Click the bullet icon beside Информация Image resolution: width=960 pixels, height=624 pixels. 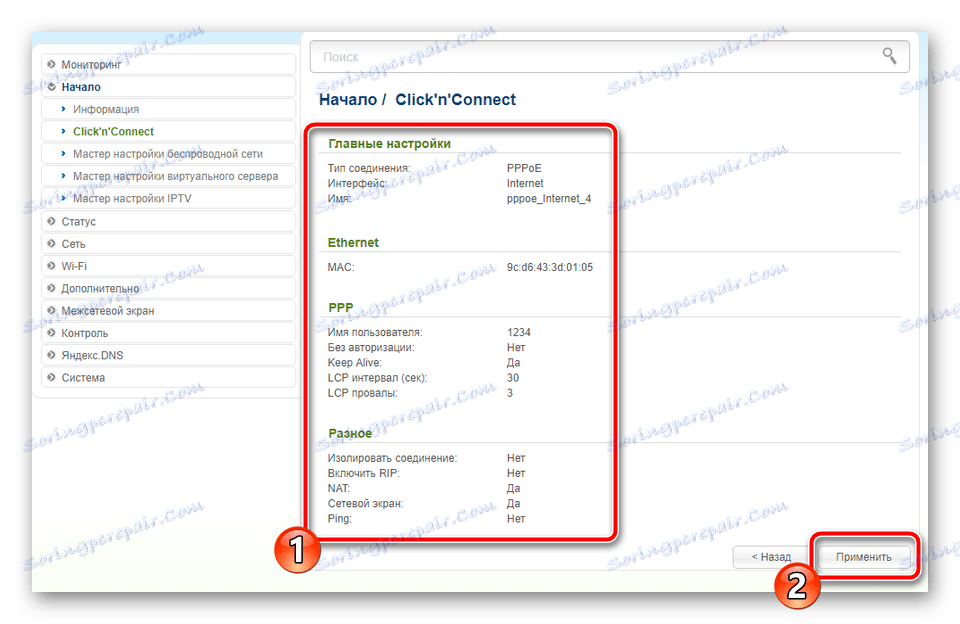click(x=63, y=108)
